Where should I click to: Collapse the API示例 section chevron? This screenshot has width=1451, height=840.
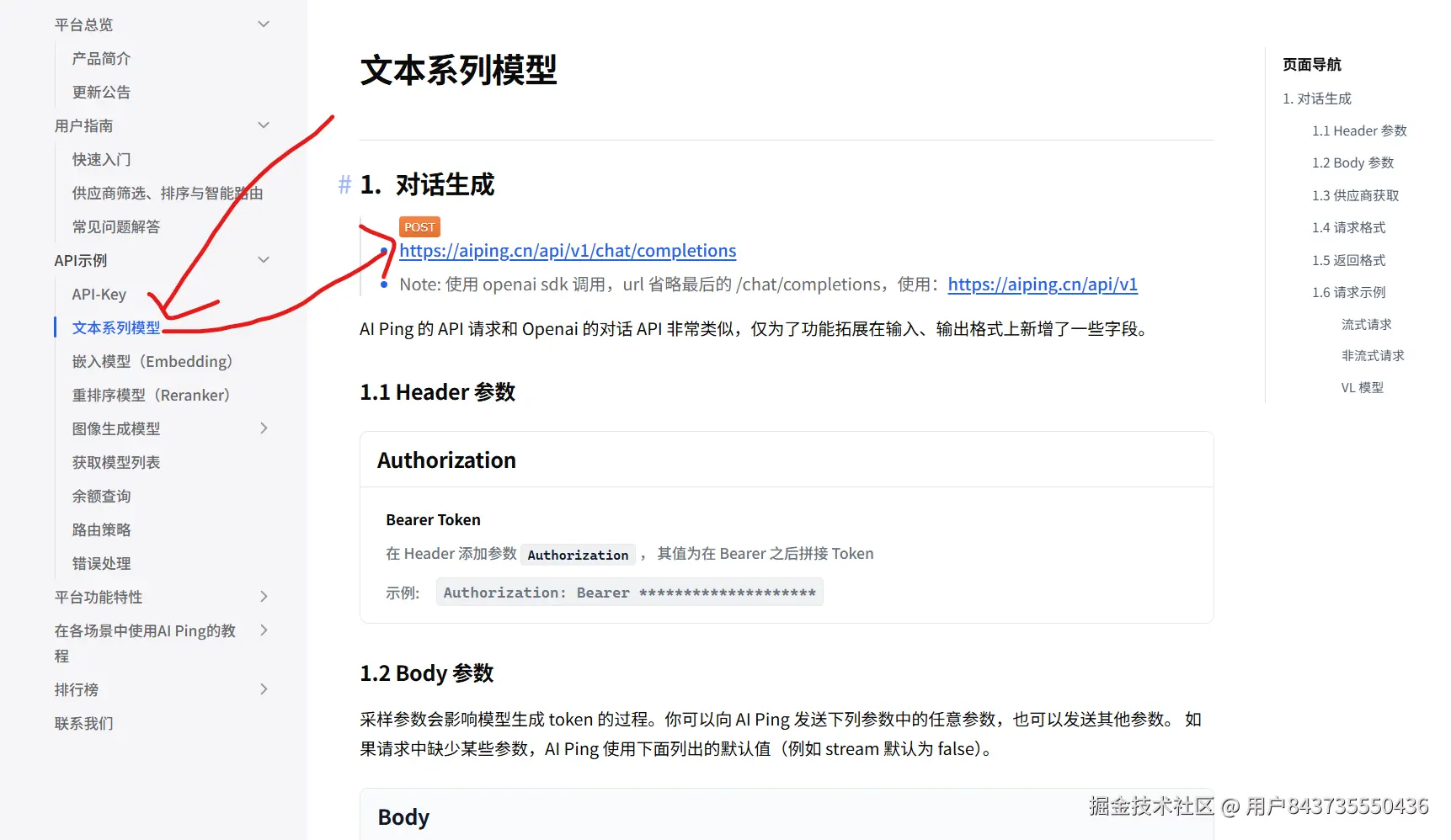pyautogui.click(x=264, y=260)
